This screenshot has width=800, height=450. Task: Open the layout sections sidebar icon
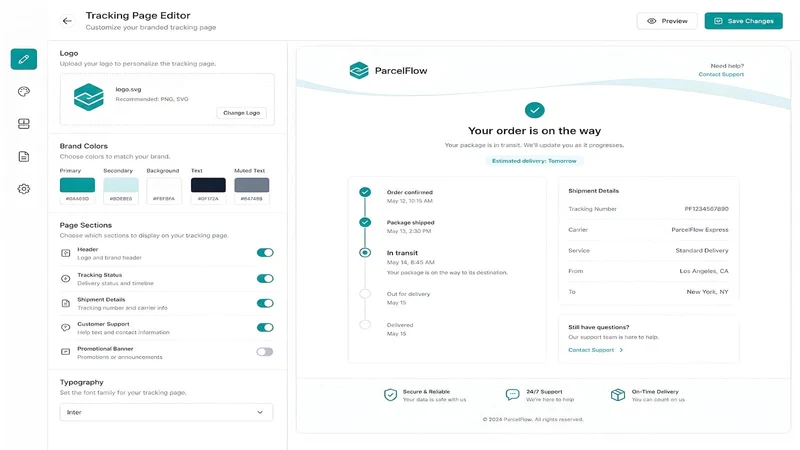pos(23,124)
